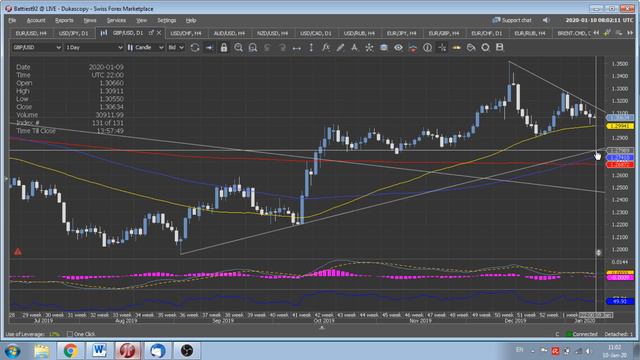The height and width of the screenshot is (360, 640).
Task: Switch to the USD/RUB, H4 chart tab
Action: pyautogui.click(x=359, y=33)
